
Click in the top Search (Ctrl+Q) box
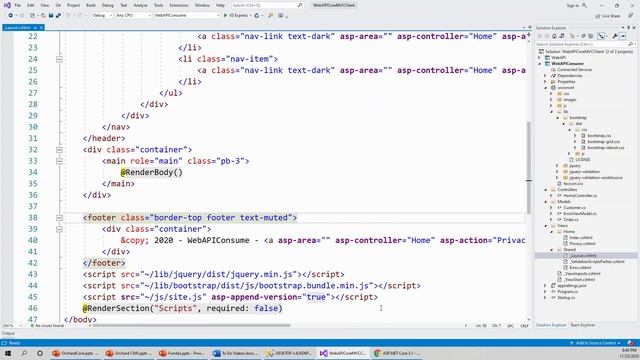(x=267, y=5)
